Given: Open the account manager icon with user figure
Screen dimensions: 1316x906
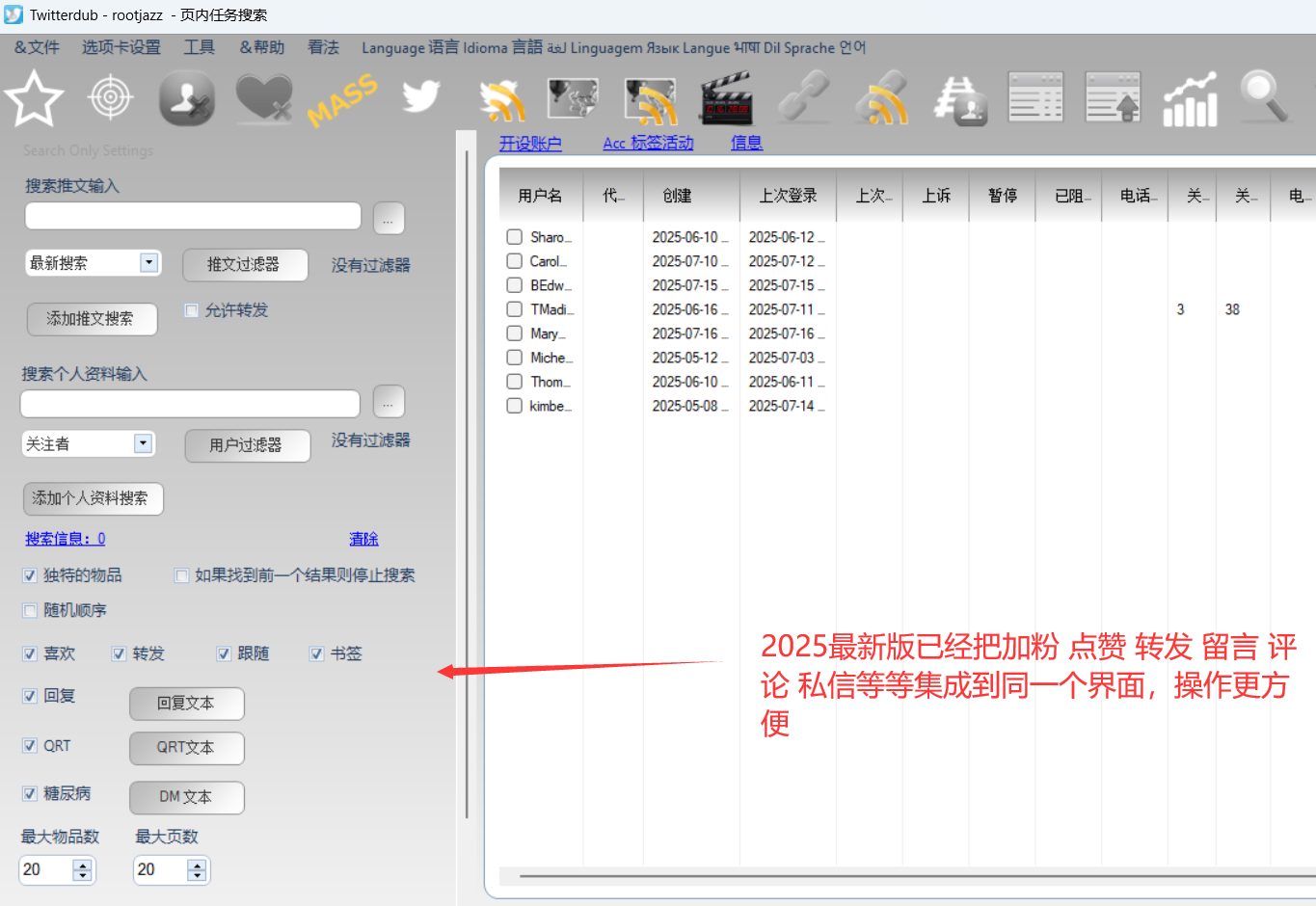Looking at the screenshot, I should click(x=186, y=97).
